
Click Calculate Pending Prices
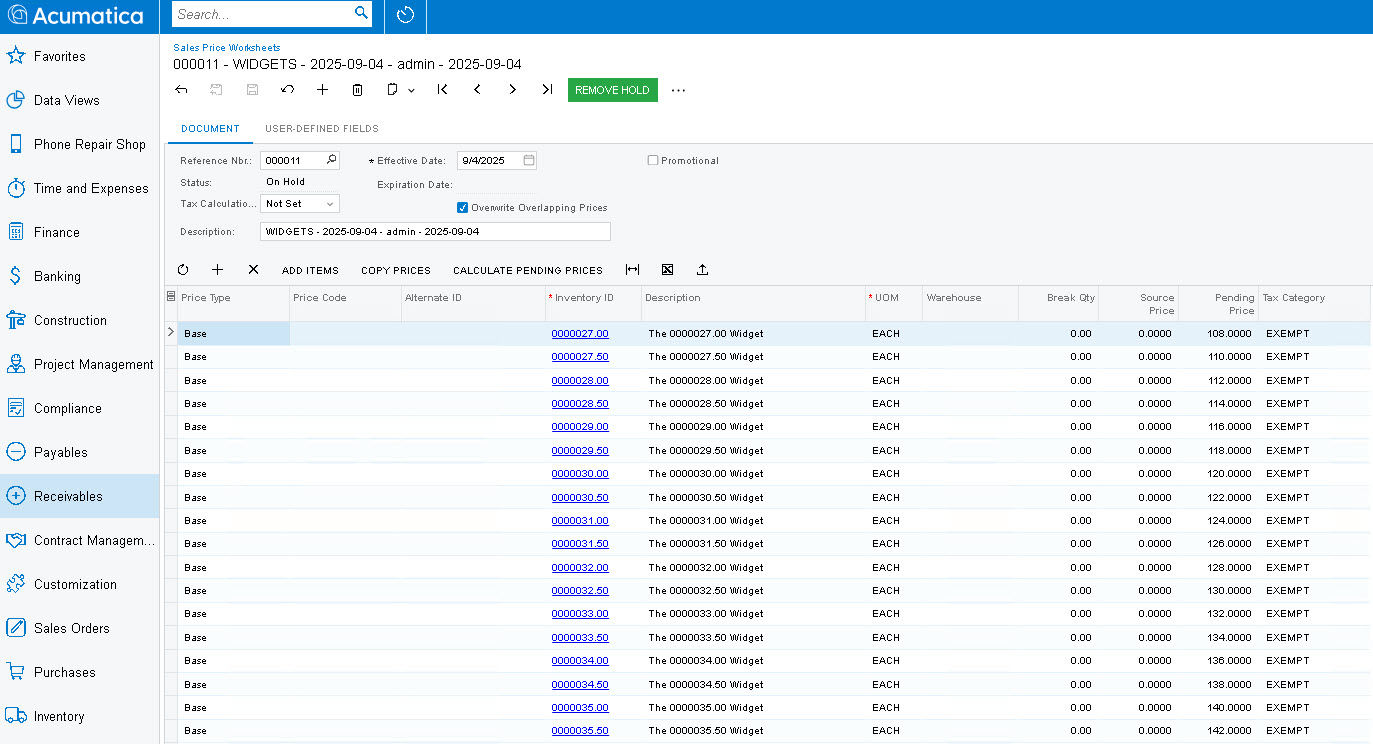(528, 270)
